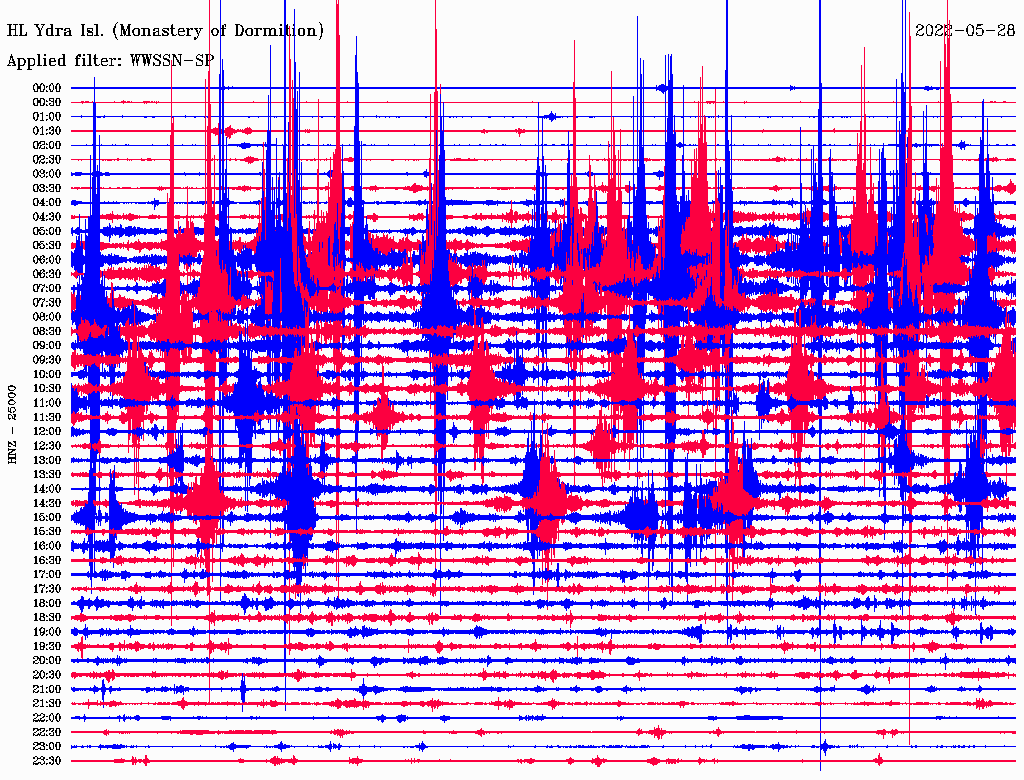The image size is (1024, 780).
Task: Pick the 18:00 time label
Action: [x=47, y=604]
